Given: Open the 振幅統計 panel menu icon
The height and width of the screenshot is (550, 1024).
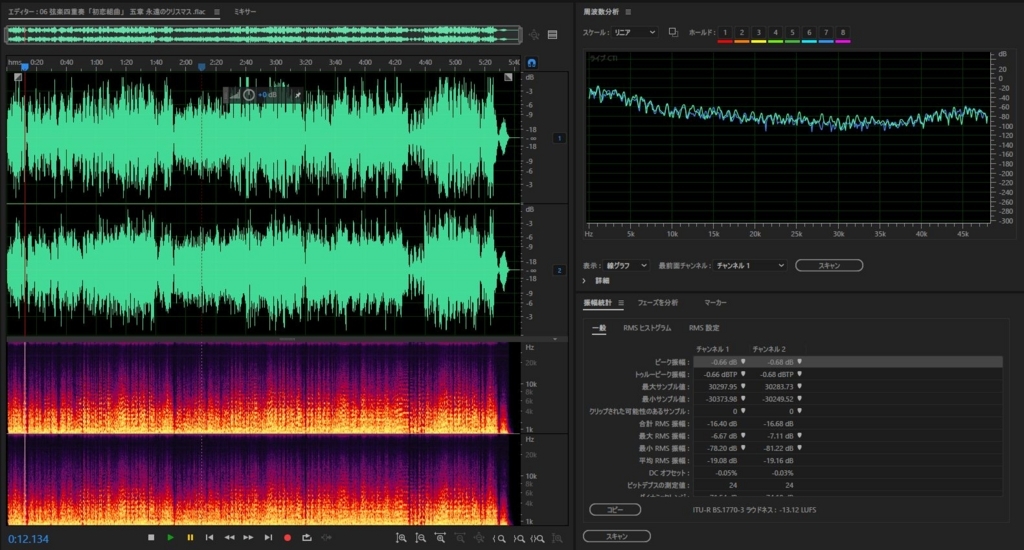Looking at the screenshot, I should coord(621,302).
